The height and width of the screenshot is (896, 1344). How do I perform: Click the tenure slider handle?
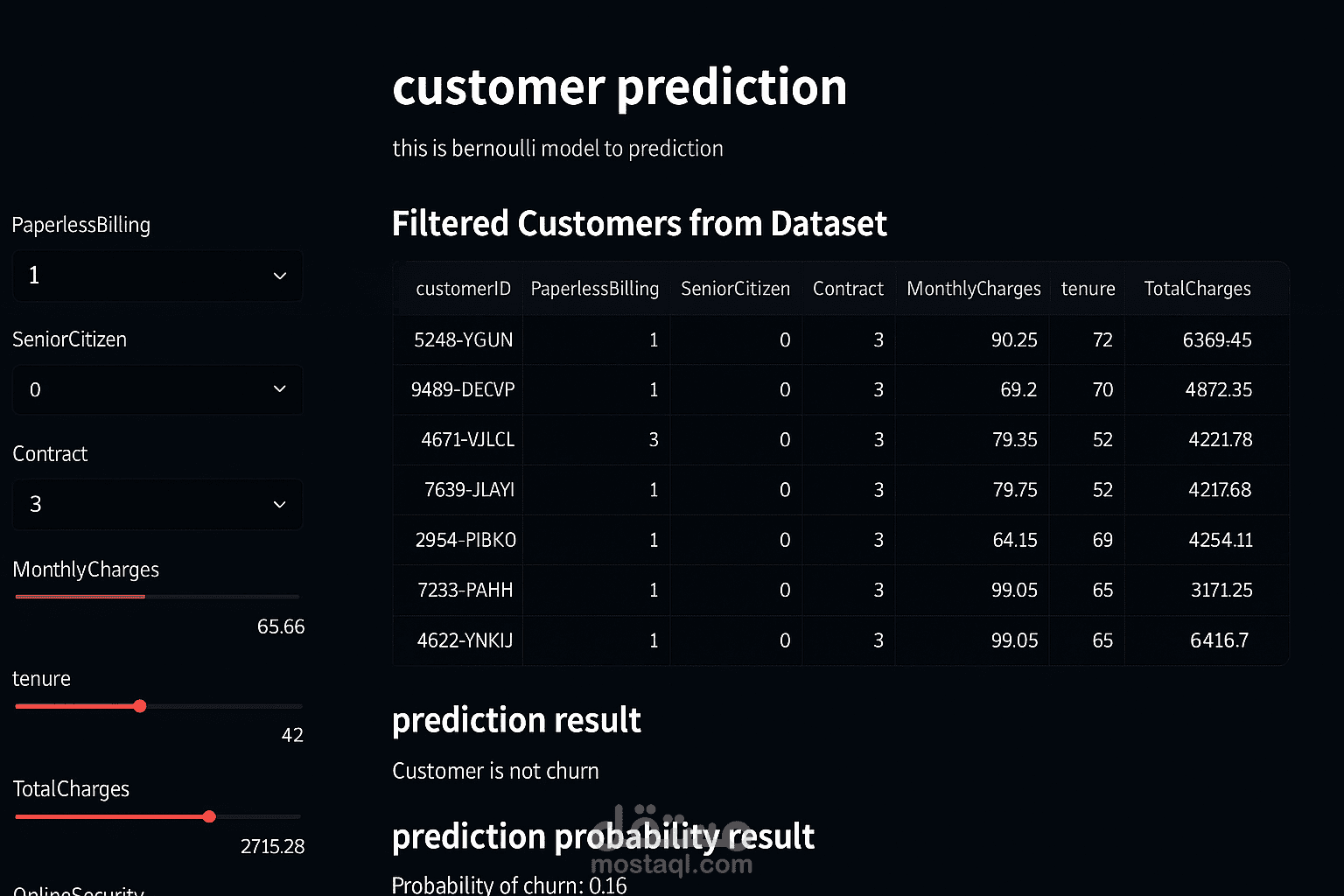(x=140, y=706)
